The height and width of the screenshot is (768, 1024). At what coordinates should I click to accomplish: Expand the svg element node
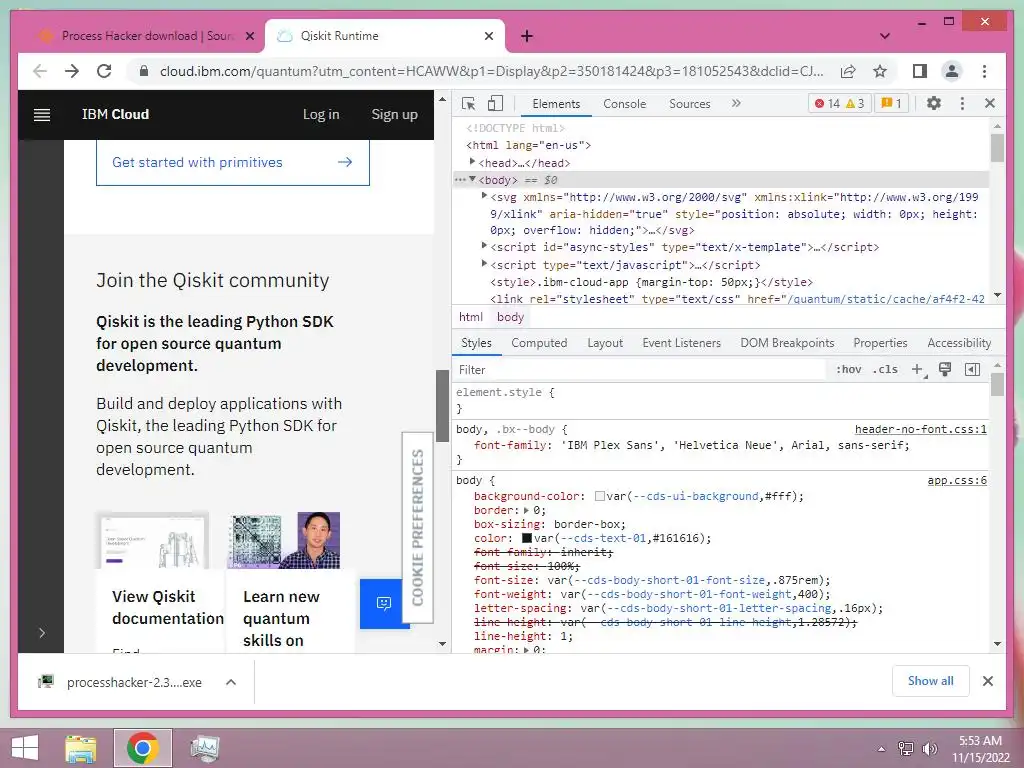(x=484, y=196)
